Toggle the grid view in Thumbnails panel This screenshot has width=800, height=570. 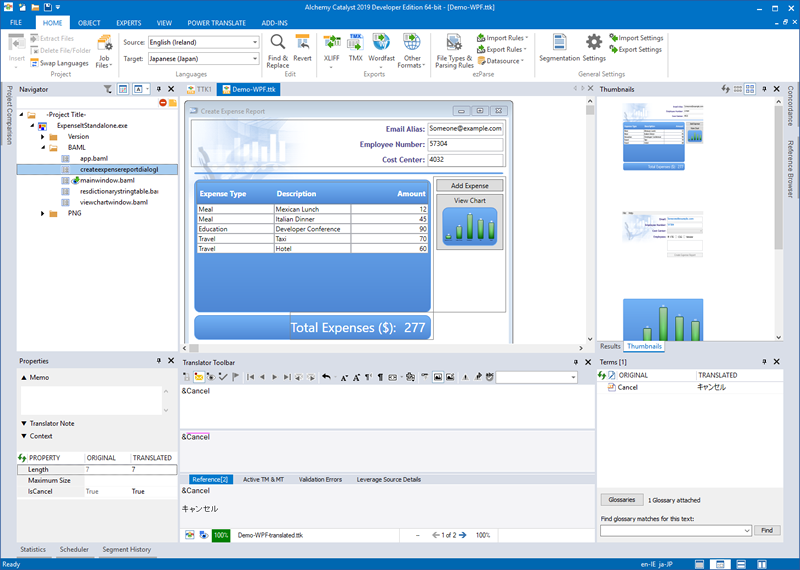(750, 89)
